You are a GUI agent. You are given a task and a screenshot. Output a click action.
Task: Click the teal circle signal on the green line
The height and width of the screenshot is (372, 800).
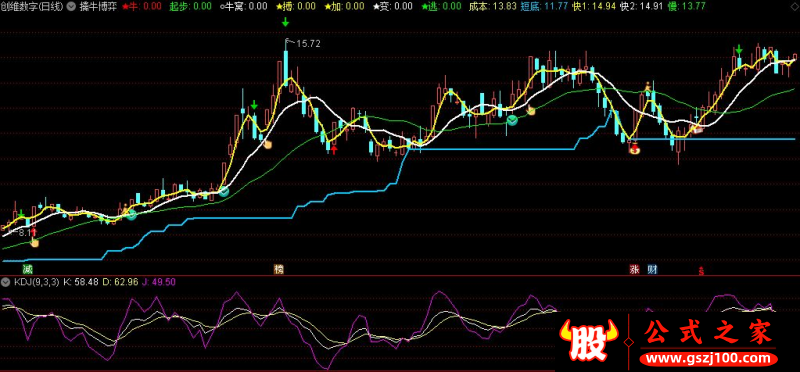[512, 120]
